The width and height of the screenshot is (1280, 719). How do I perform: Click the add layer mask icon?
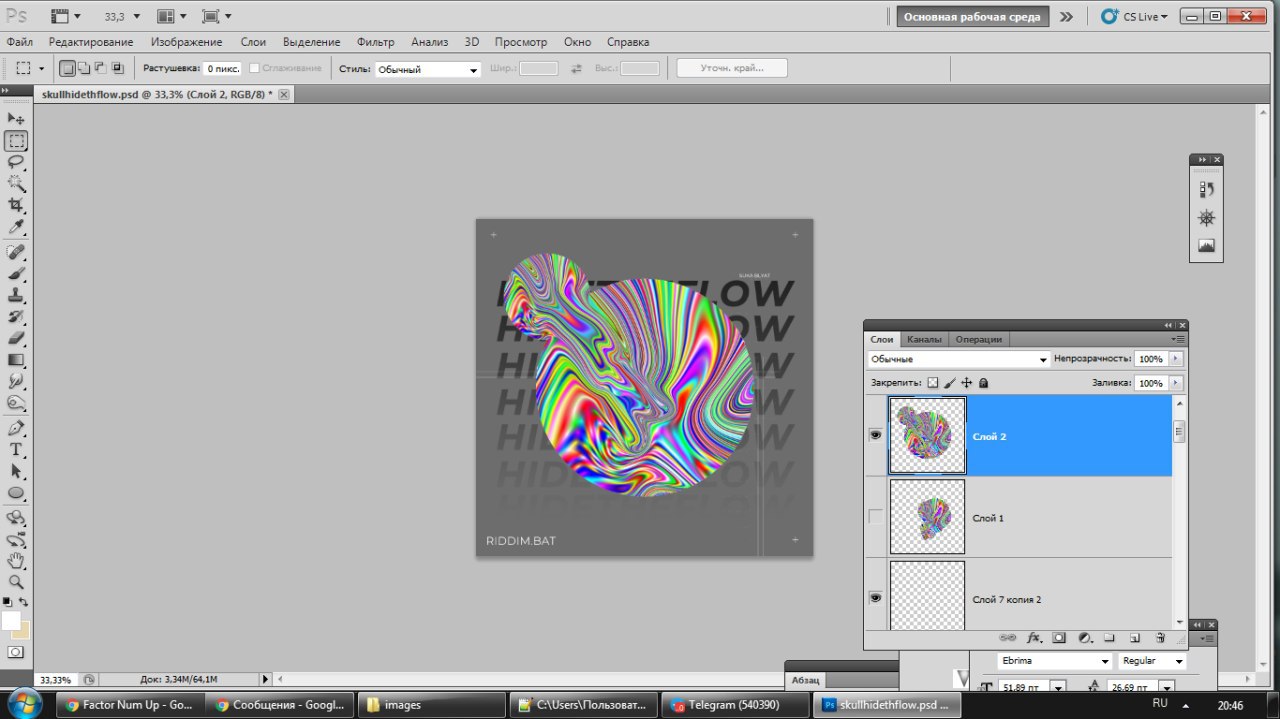point(1059,637)
